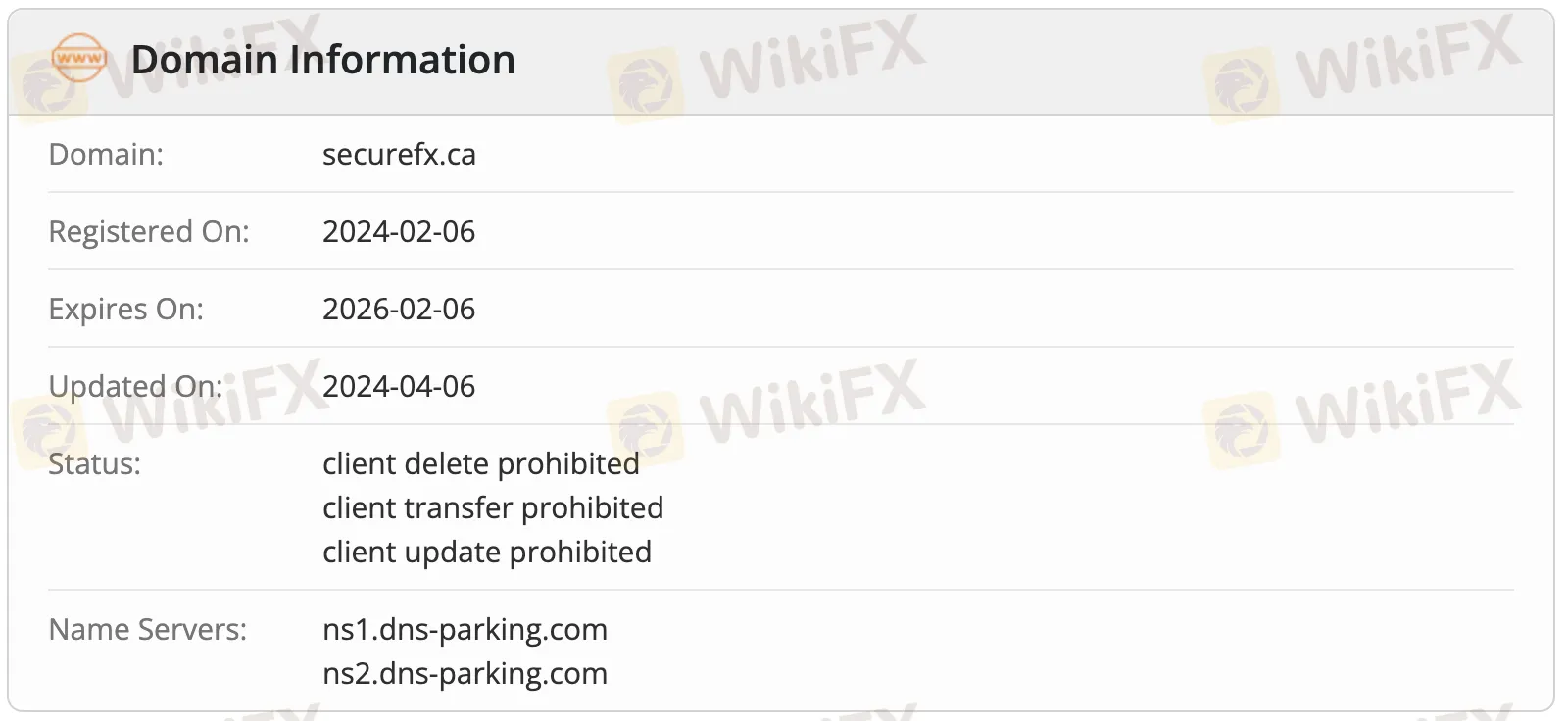Click the Expires On: label

(x=126, y=309)
